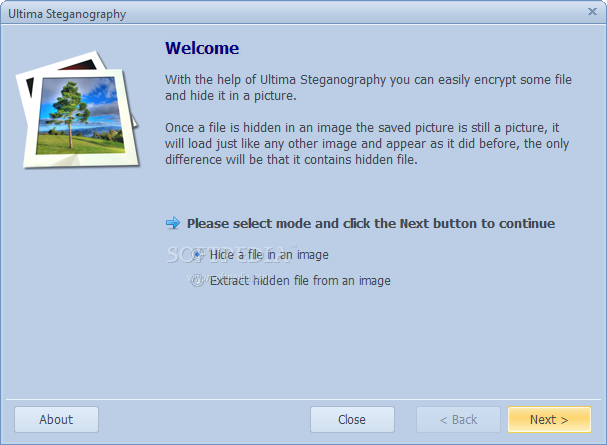Click the blue arrow icon beside instructions

(x=173, y=223)
